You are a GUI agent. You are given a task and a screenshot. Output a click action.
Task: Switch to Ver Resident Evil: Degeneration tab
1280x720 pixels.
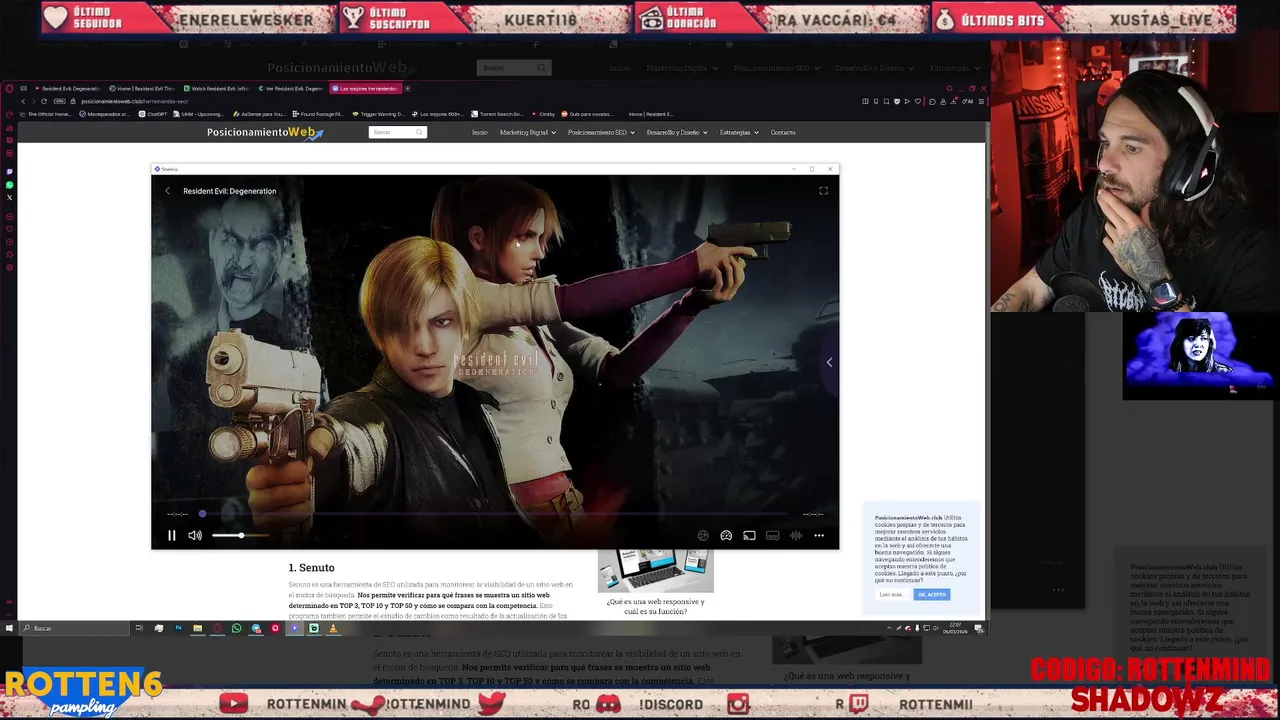[x=292, y=88]
